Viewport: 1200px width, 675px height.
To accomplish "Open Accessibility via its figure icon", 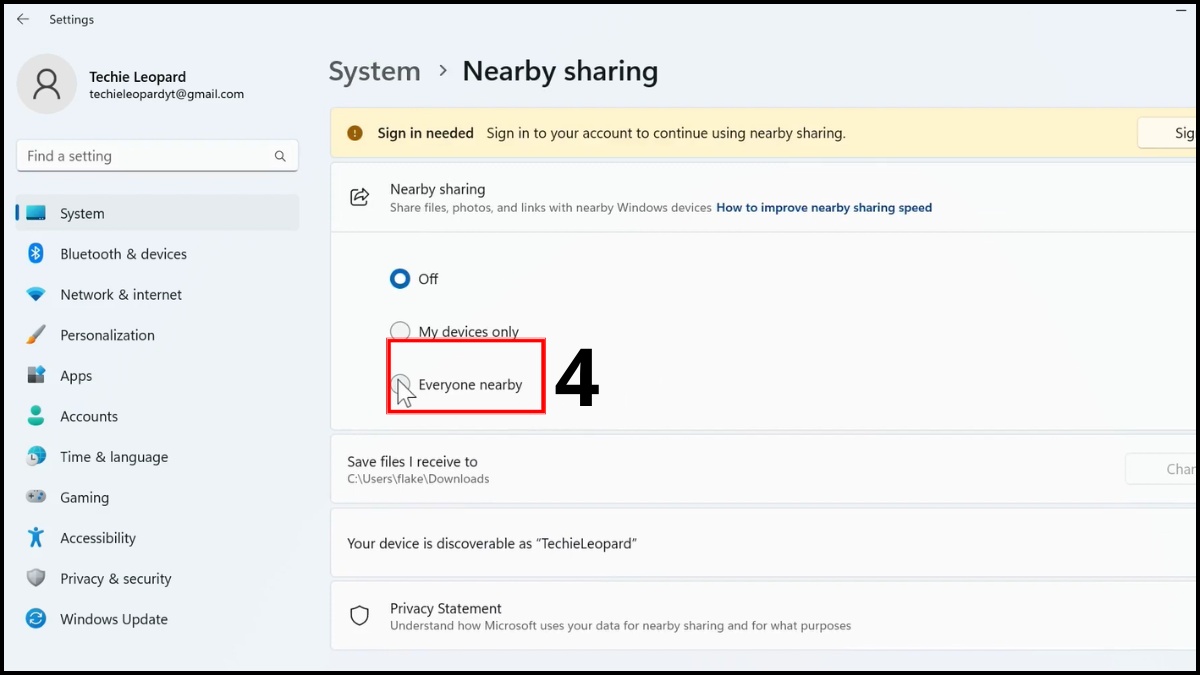I will pyautogui.click(x=36, y=538).
